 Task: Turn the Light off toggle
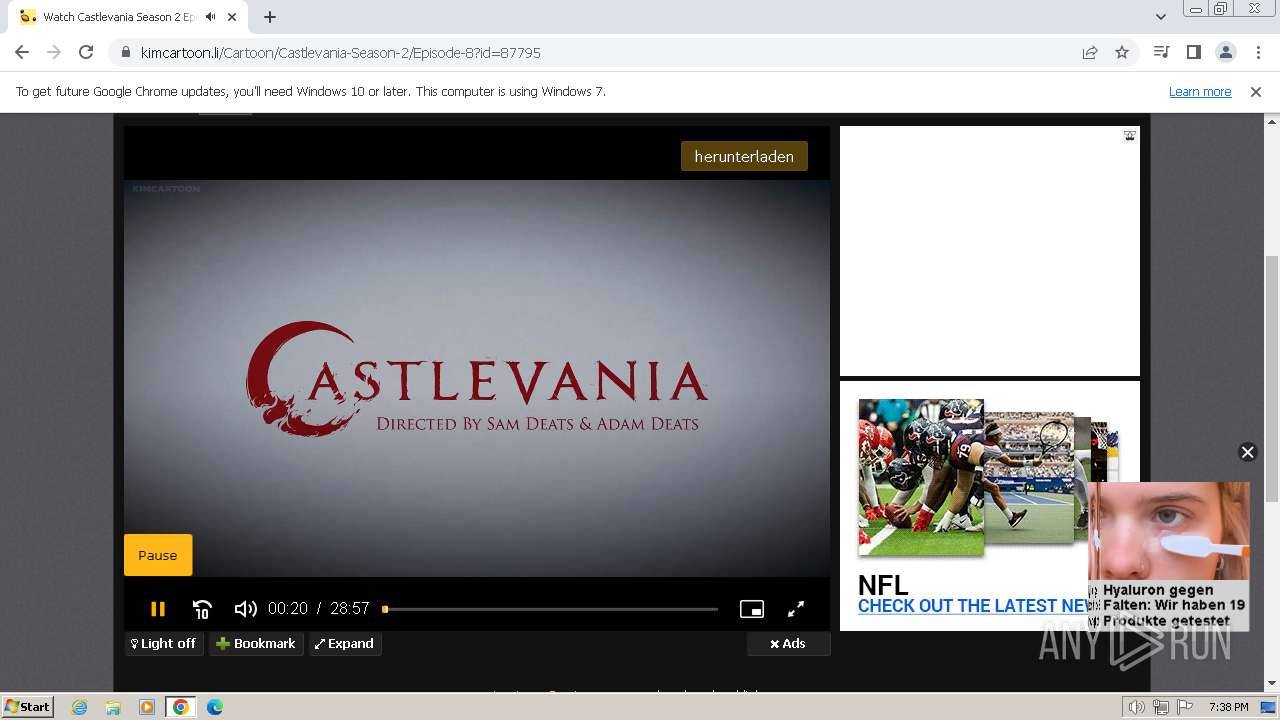click(x=164, y=643)
